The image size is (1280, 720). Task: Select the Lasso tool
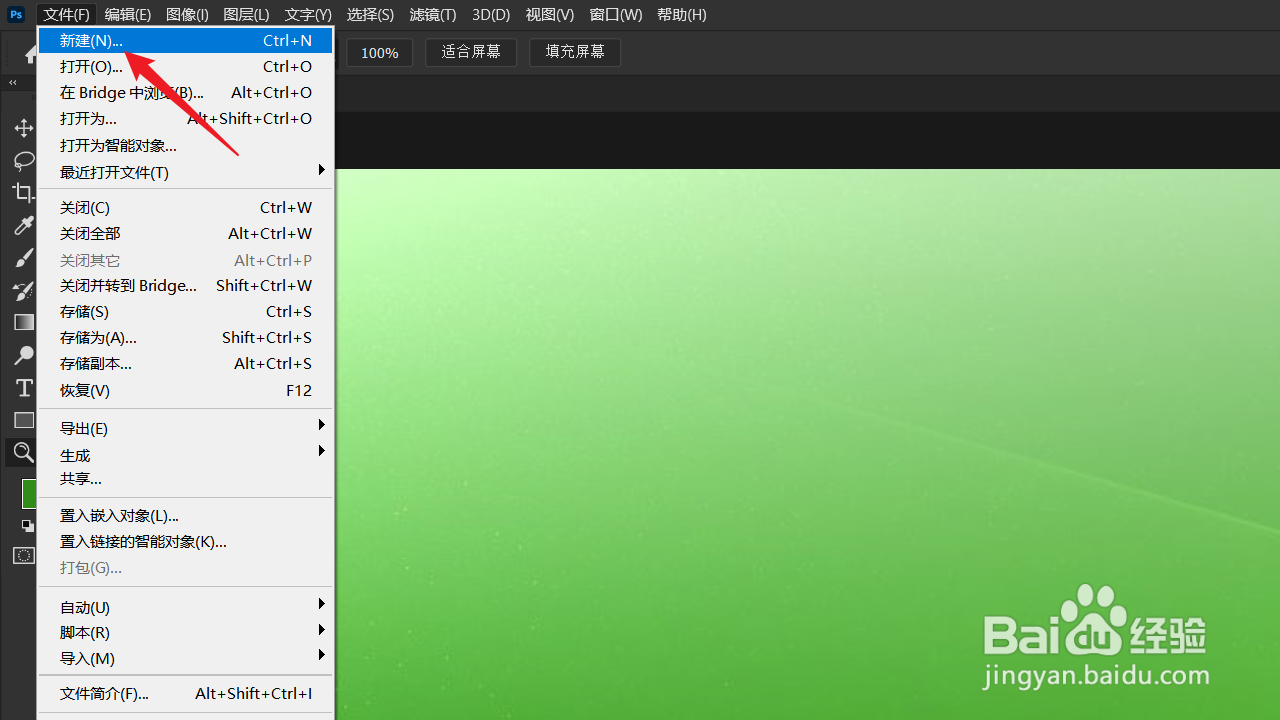(x=24, y=160)
